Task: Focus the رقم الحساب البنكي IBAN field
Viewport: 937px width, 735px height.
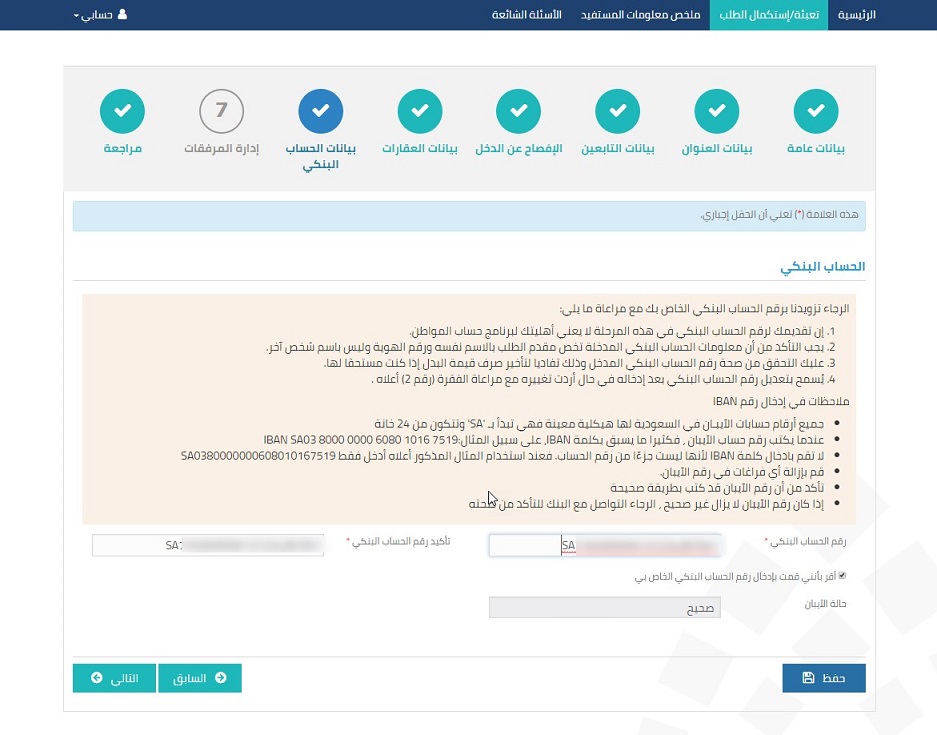Action: pos(605,545)
